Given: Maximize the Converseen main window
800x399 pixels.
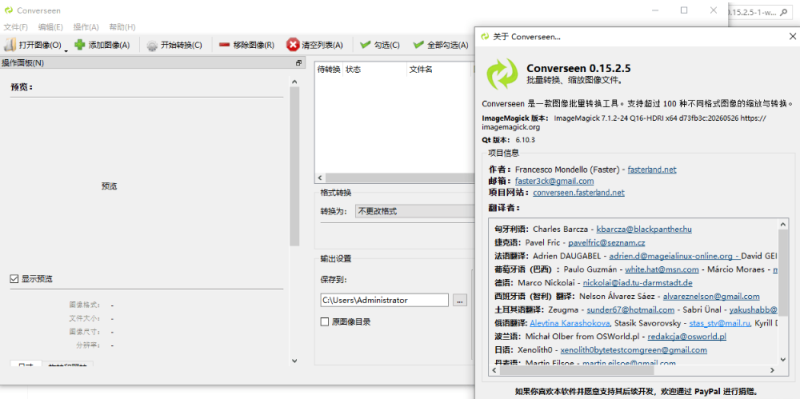Looking at the screenshot, I should pyautogui.click(x=684, y=10).
